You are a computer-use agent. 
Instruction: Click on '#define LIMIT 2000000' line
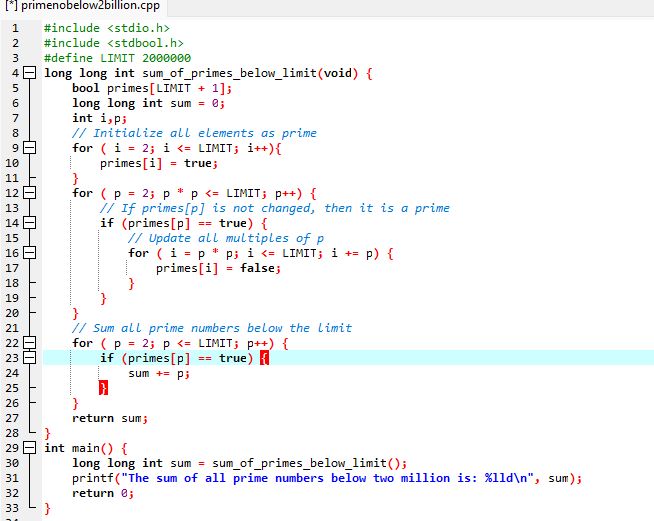pos(117,58)
